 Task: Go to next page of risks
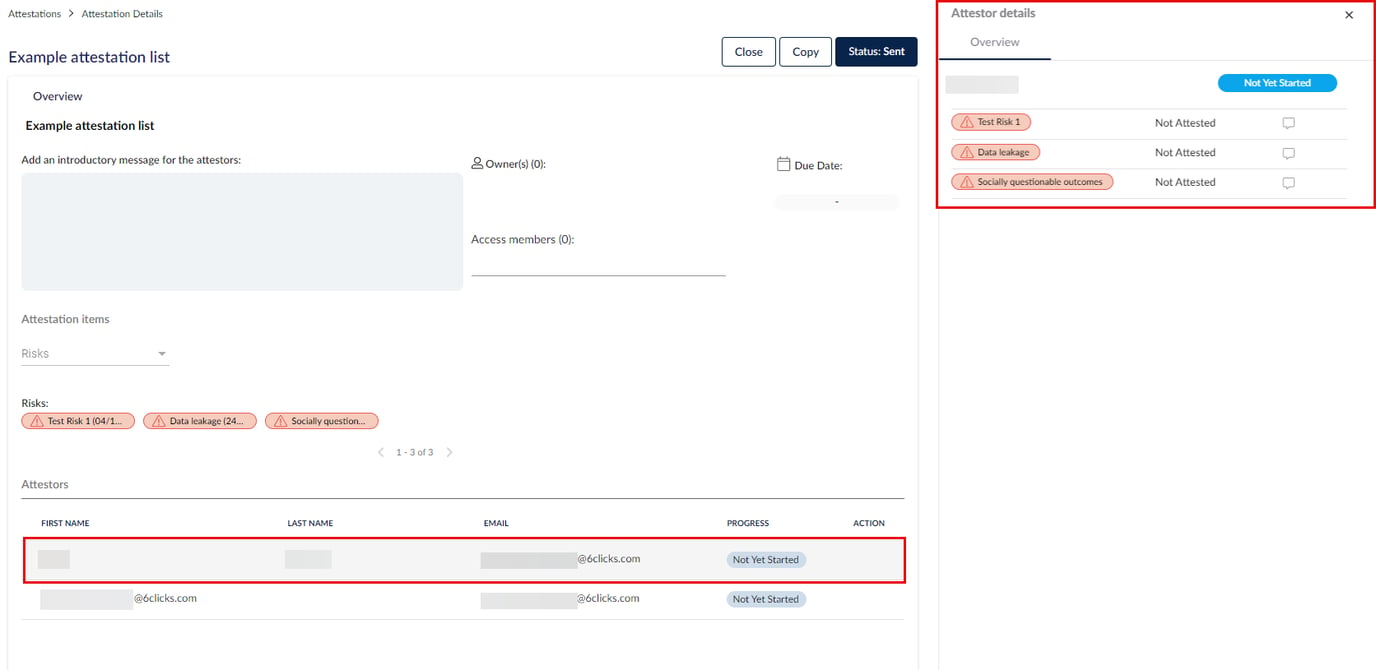click(449, 452)
